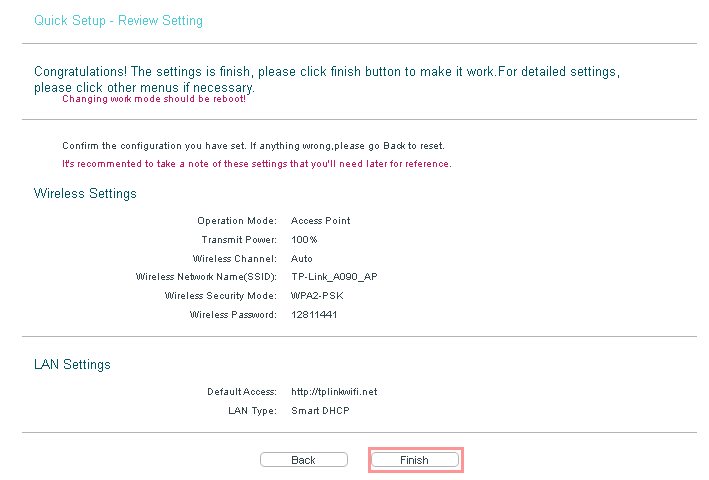Click the Quick Setup - Review Setting title
The width and height of the screenshot is (709, 480).
[x=117, y=20]
